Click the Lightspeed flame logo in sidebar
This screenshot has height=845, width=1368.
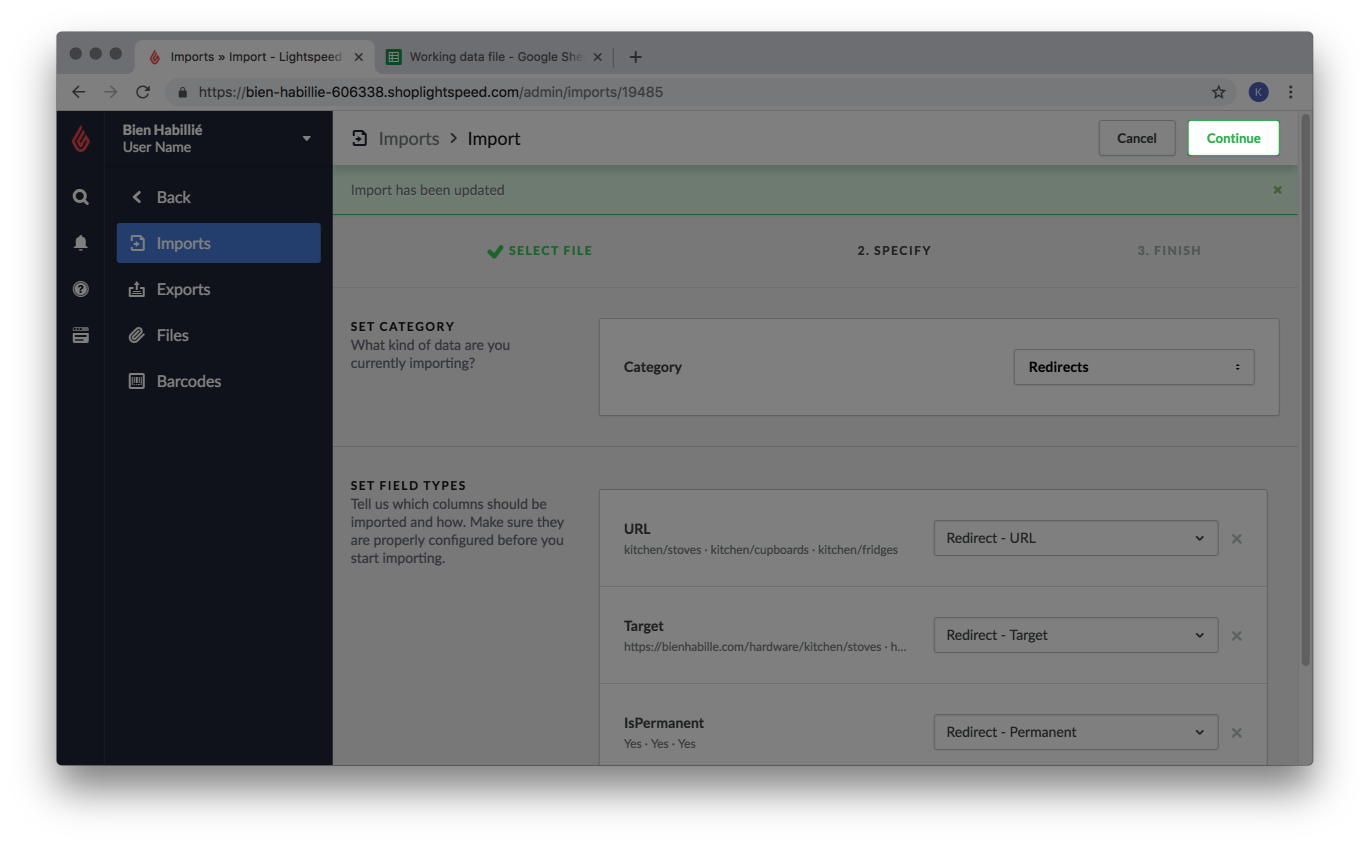(x=81, y=139)
